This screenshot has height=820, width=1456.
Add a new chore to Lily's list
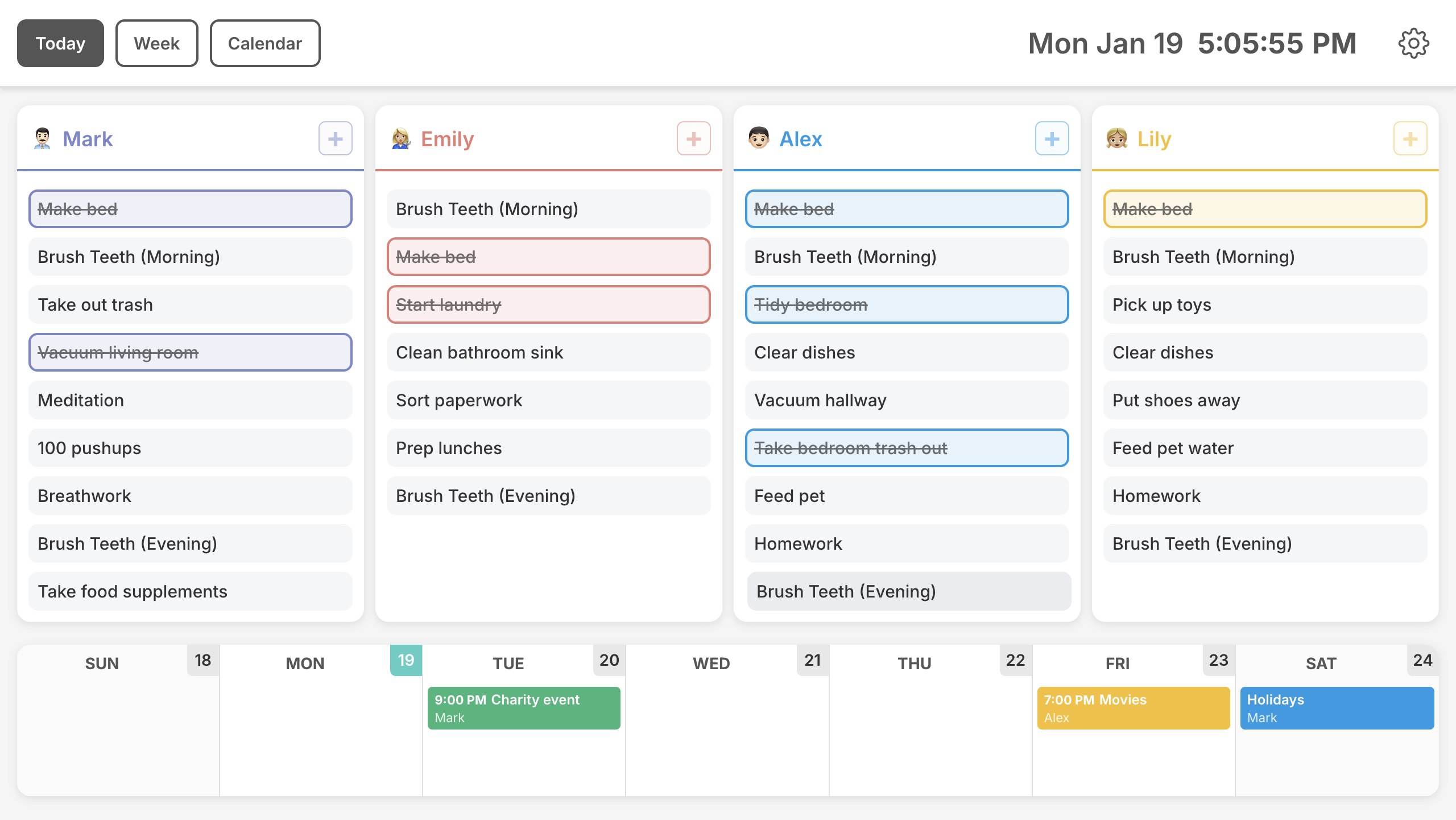coord(1410,139)
